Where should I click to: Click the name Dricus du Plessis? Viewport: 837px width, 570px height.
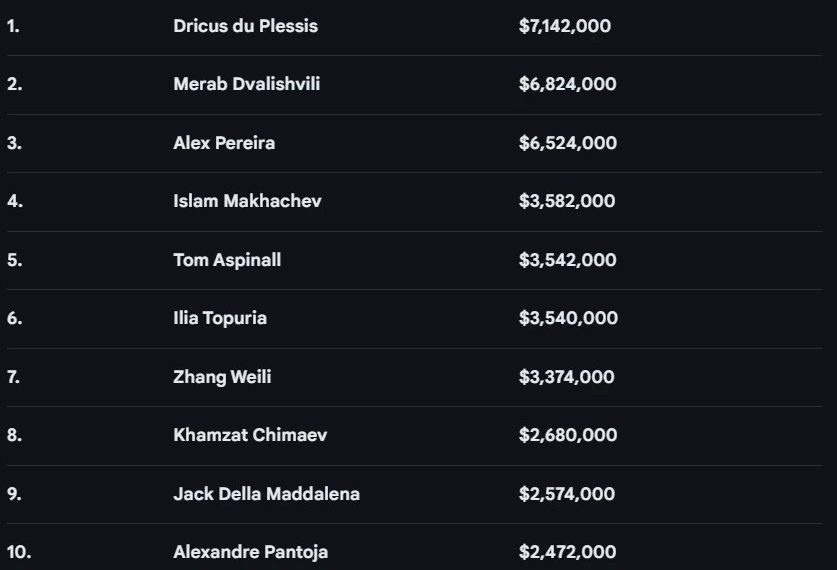point(245,26)
